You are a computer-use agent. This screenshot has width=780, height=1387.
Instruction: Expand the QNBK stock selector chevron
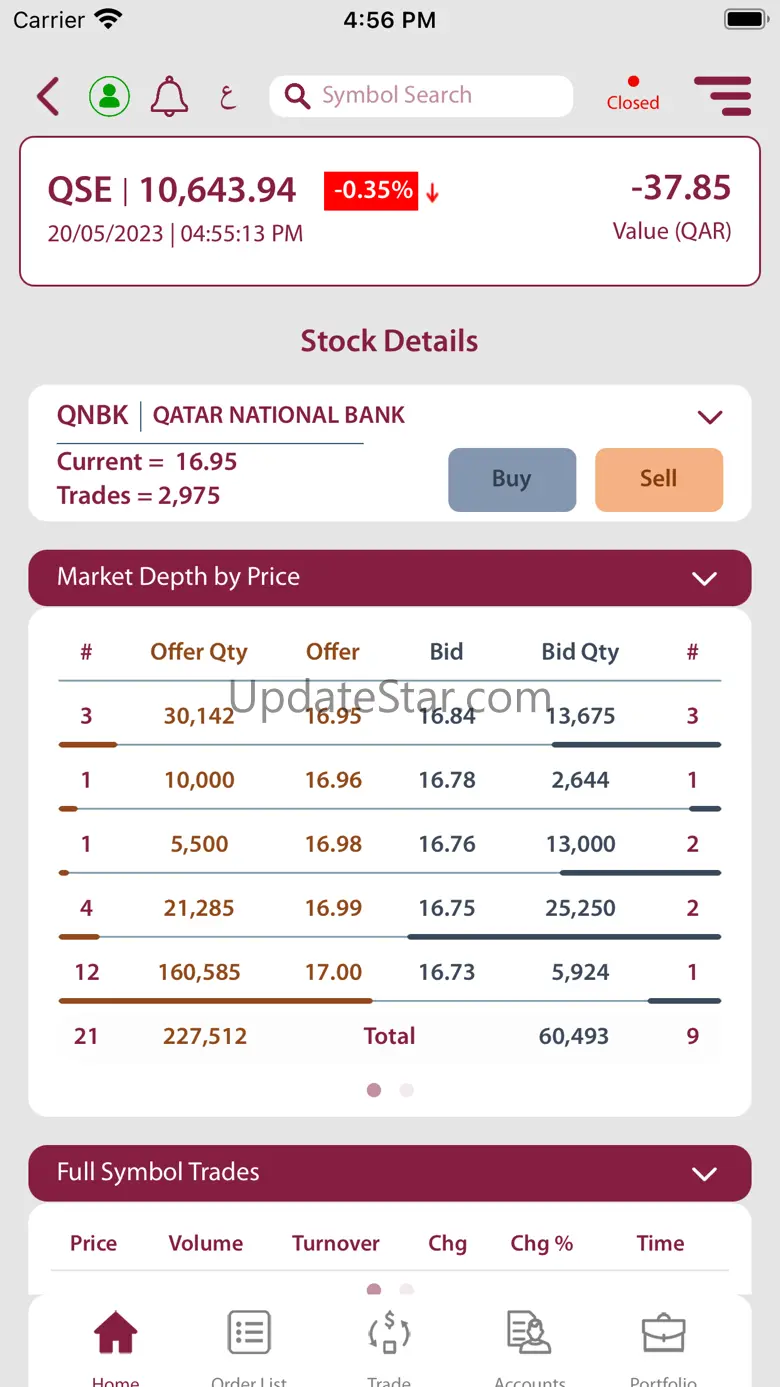pos(710,417)
